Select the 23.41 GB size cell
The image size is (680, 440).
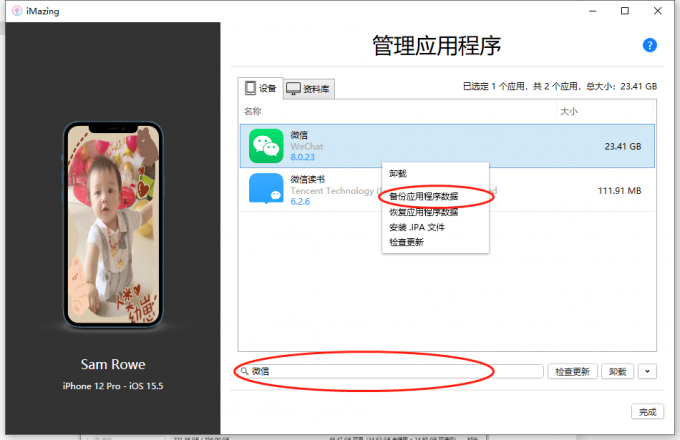(x=623, y=147)
